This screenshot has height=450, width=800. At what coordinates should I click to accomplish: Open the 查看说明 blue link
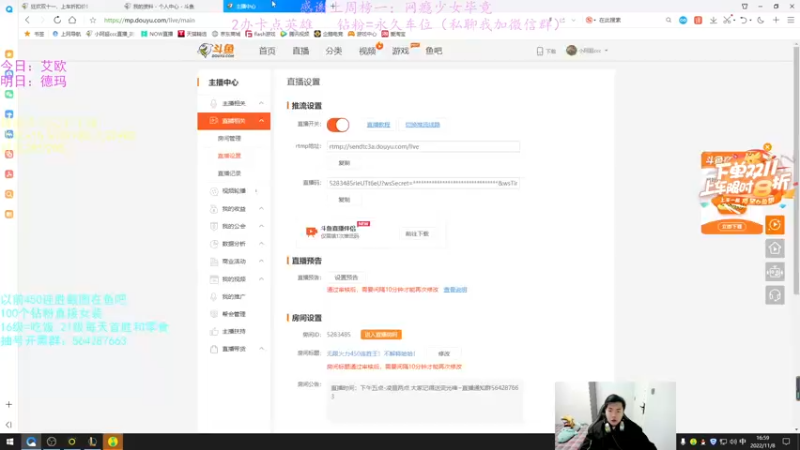[x=455, y=290]
